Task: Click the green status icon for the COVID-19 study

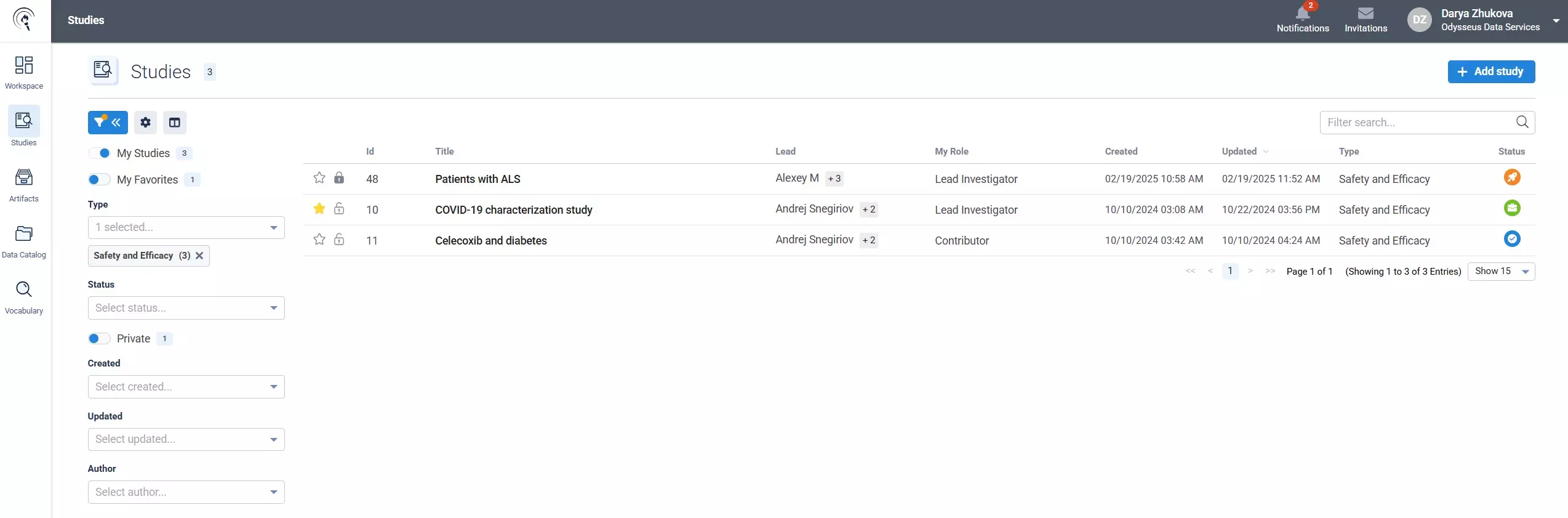Action: coord(1512,208)
